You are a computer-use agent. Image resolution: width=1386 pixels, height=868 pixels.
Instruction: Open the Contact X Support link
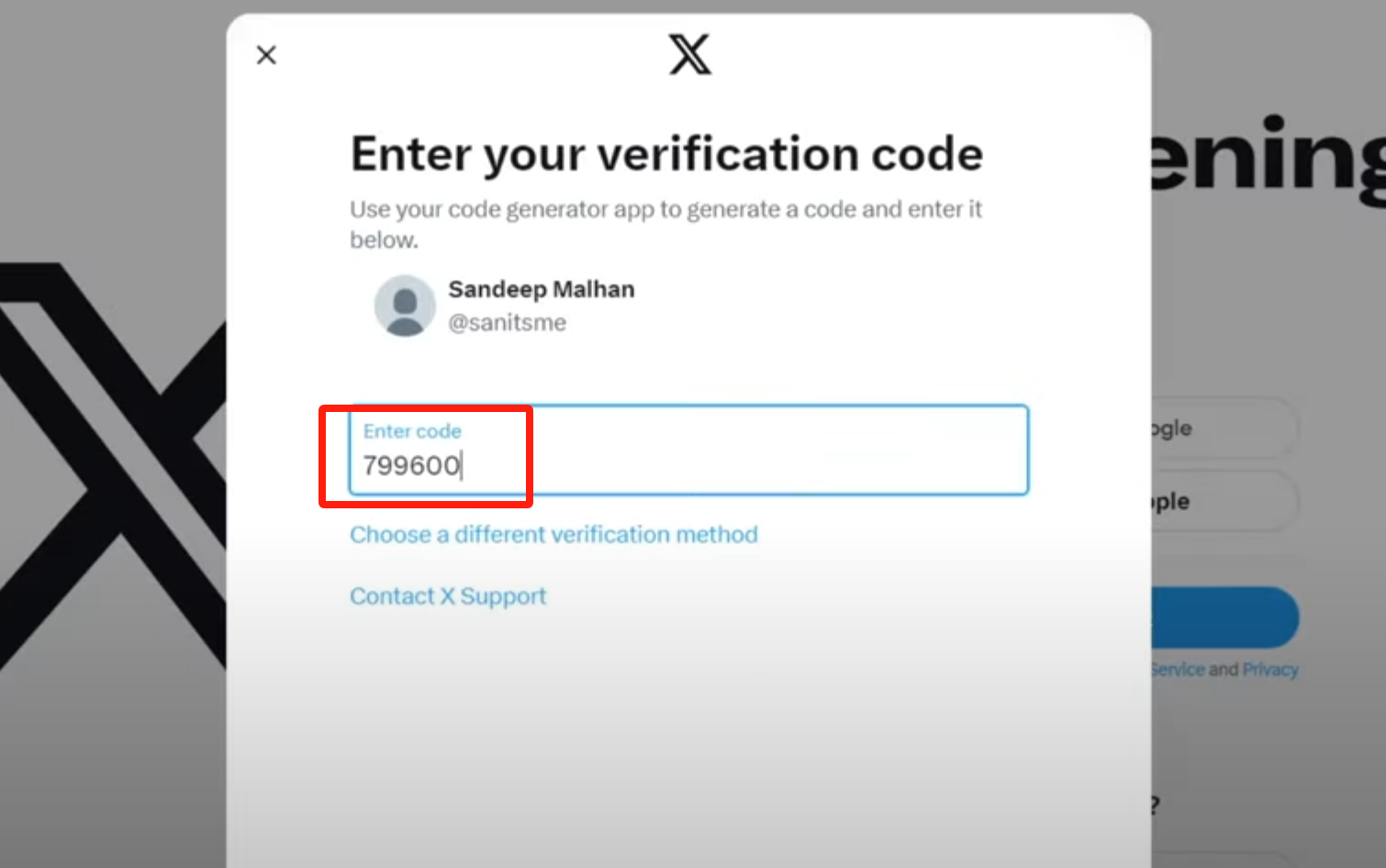(x=448, y=596)
